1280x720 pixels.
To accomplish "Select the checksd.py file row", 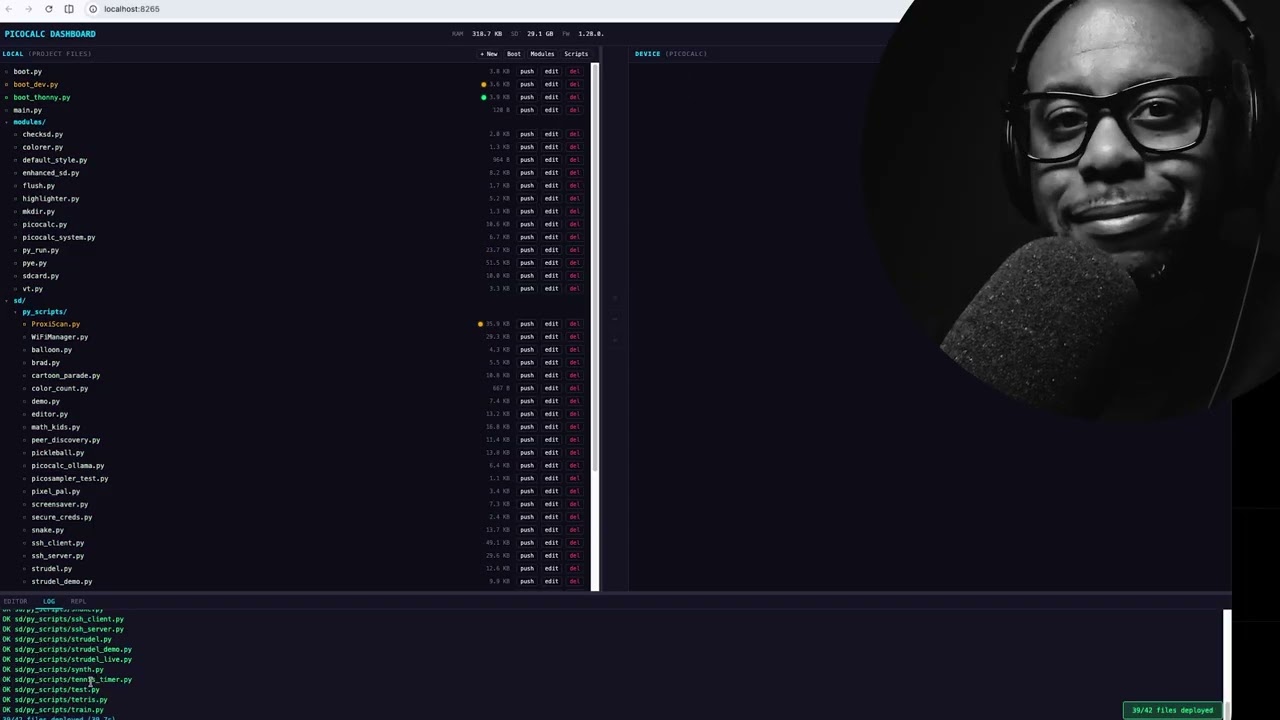I will point(296,134).
